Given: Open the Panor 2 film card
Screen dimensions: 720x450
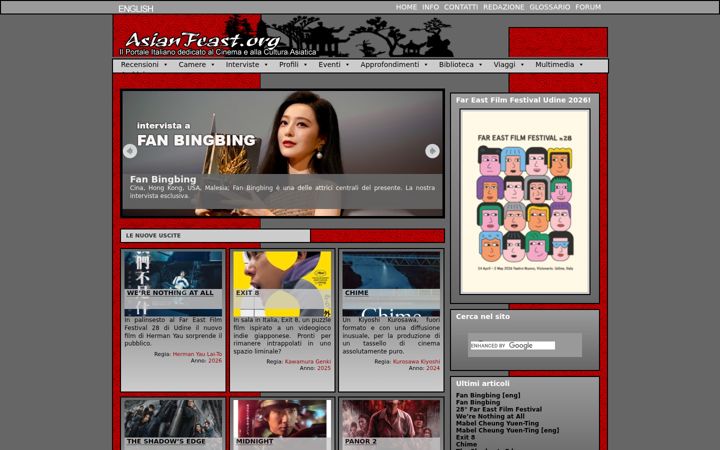Looking at the screenshot, I should tap(391, 424).
